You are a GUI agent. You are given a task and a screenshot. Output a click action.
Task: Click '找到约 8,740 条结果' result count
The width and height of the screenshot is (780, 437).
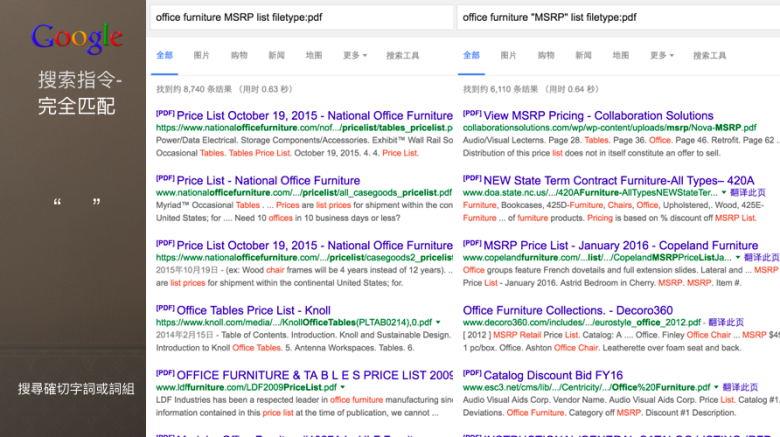pos(194,89)
